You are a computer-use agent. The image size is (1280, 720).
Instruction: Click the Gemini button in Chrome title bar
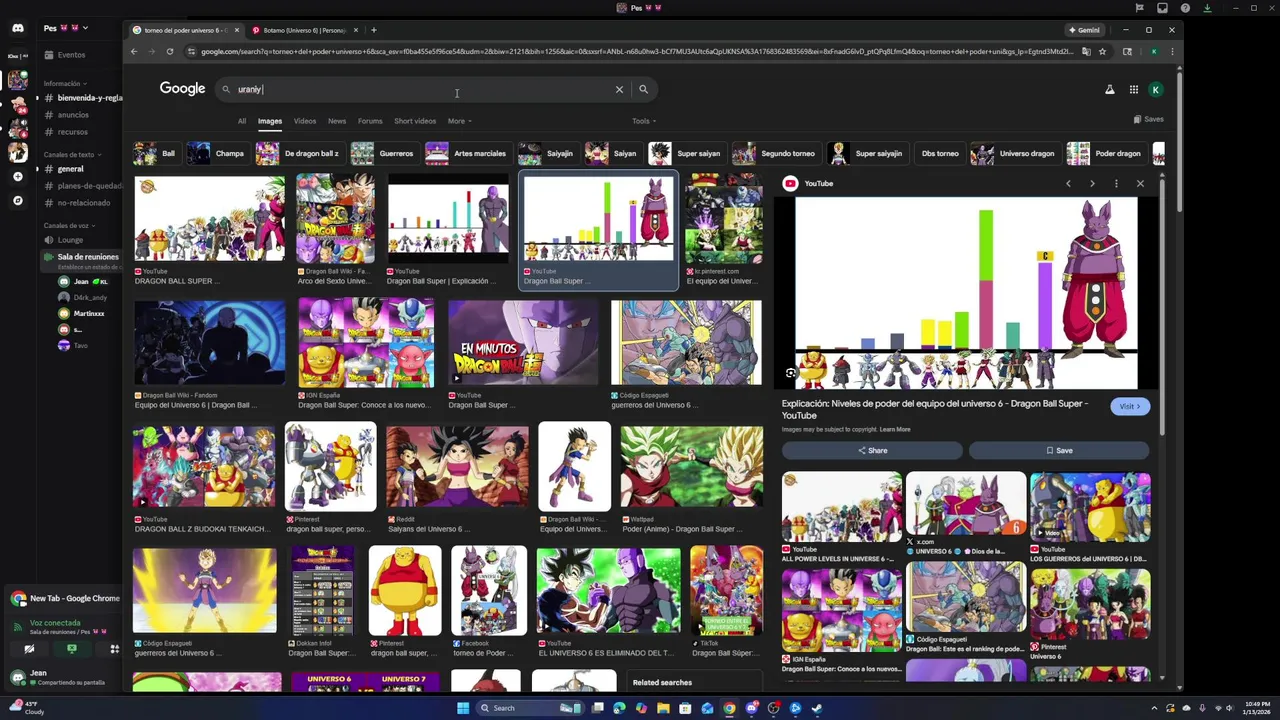click(1084, 30)
